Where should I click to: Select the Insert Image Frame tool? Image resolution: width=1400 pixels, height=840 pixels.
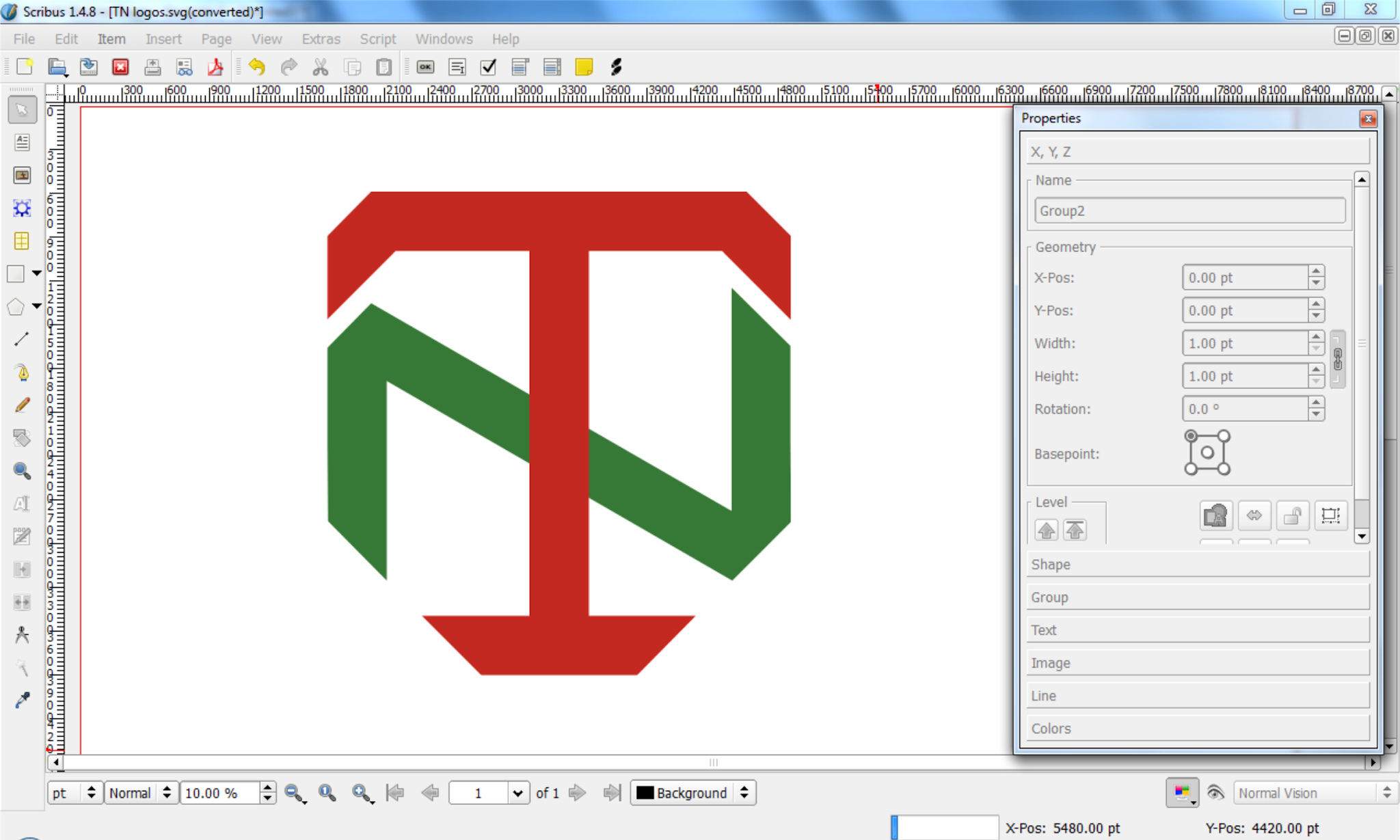click(x=23, y=176)
